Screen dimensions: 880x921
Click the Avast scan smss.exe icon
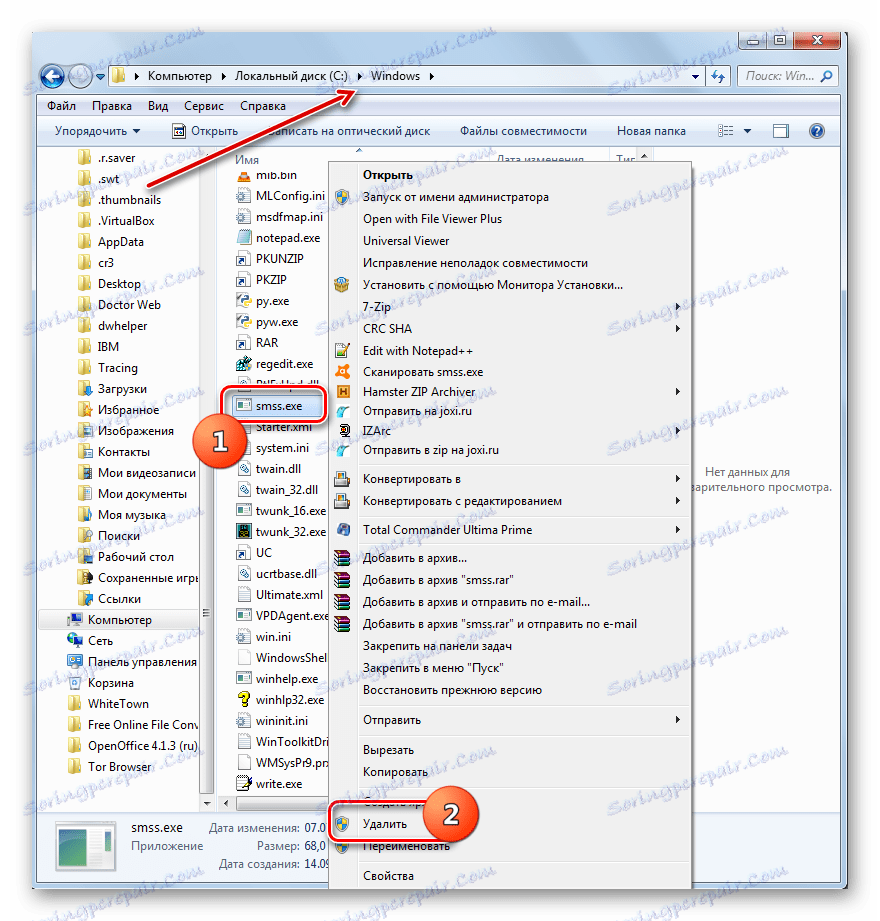pyautogui.click(x=342, y=372)
